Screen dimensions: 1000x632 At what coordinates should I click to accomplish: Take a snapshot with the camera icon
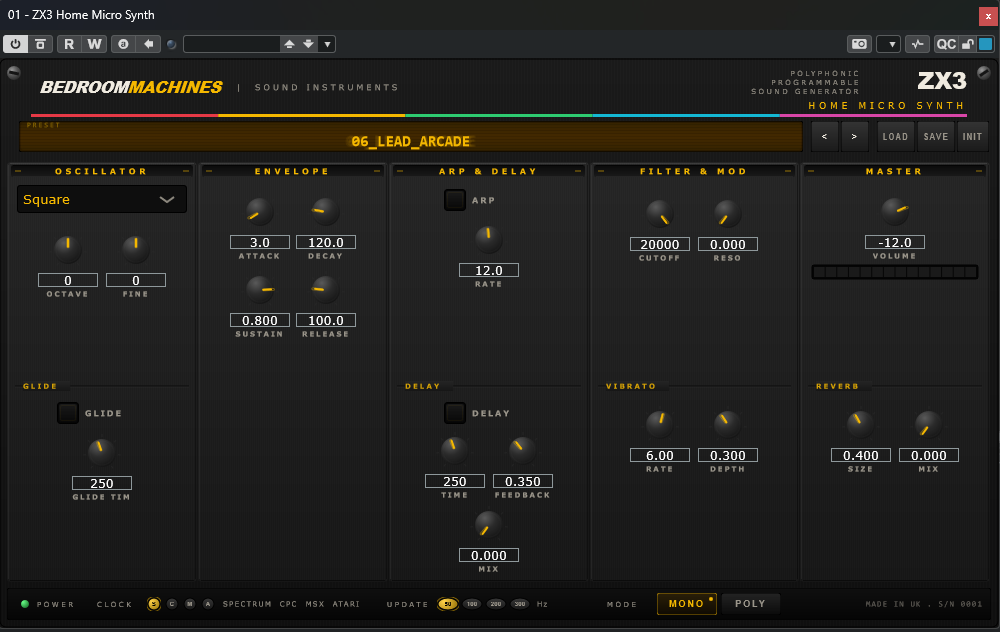point(859,44)
